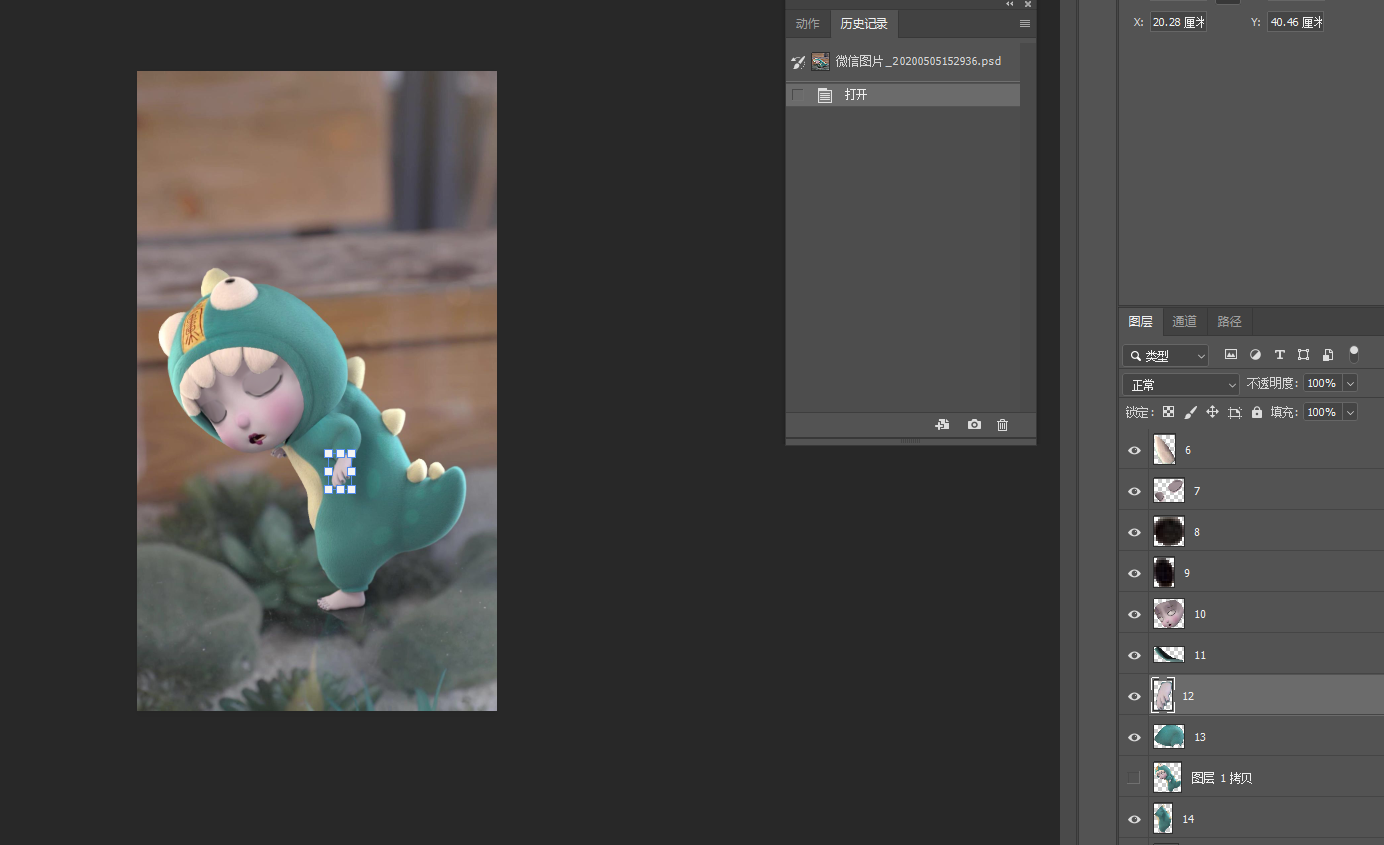Select layer 14 thumbnail
The height and width of the screenshot is (845, 1384).
(1163, 819)
